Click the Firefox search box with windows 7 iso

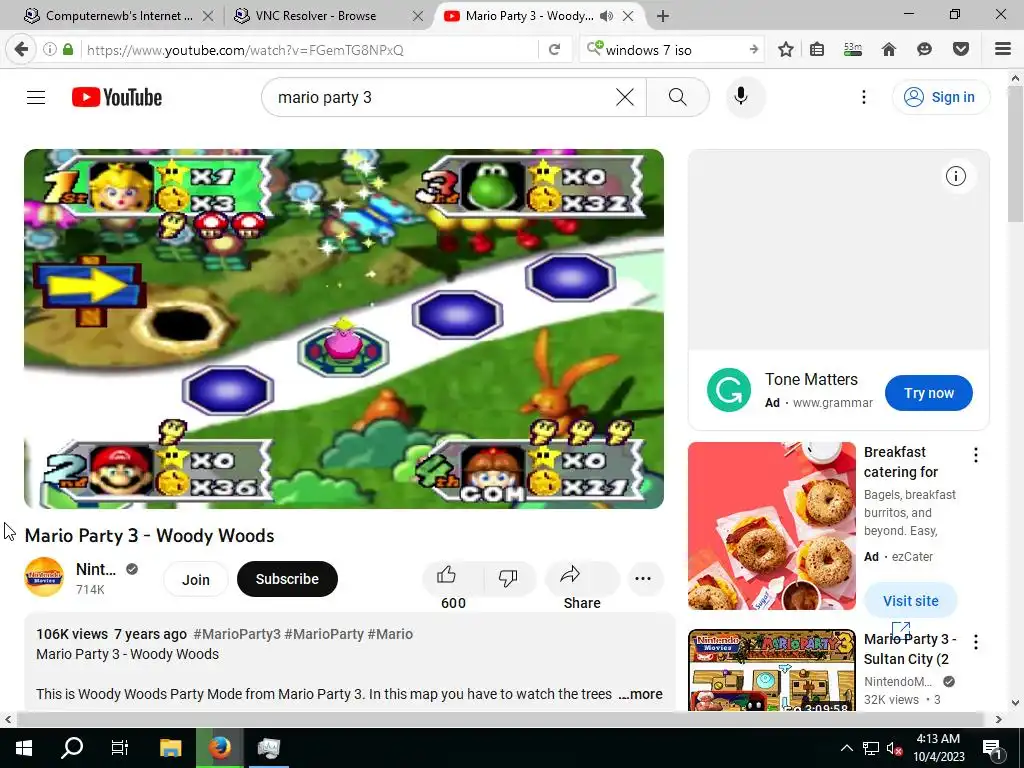click(671, 50)
